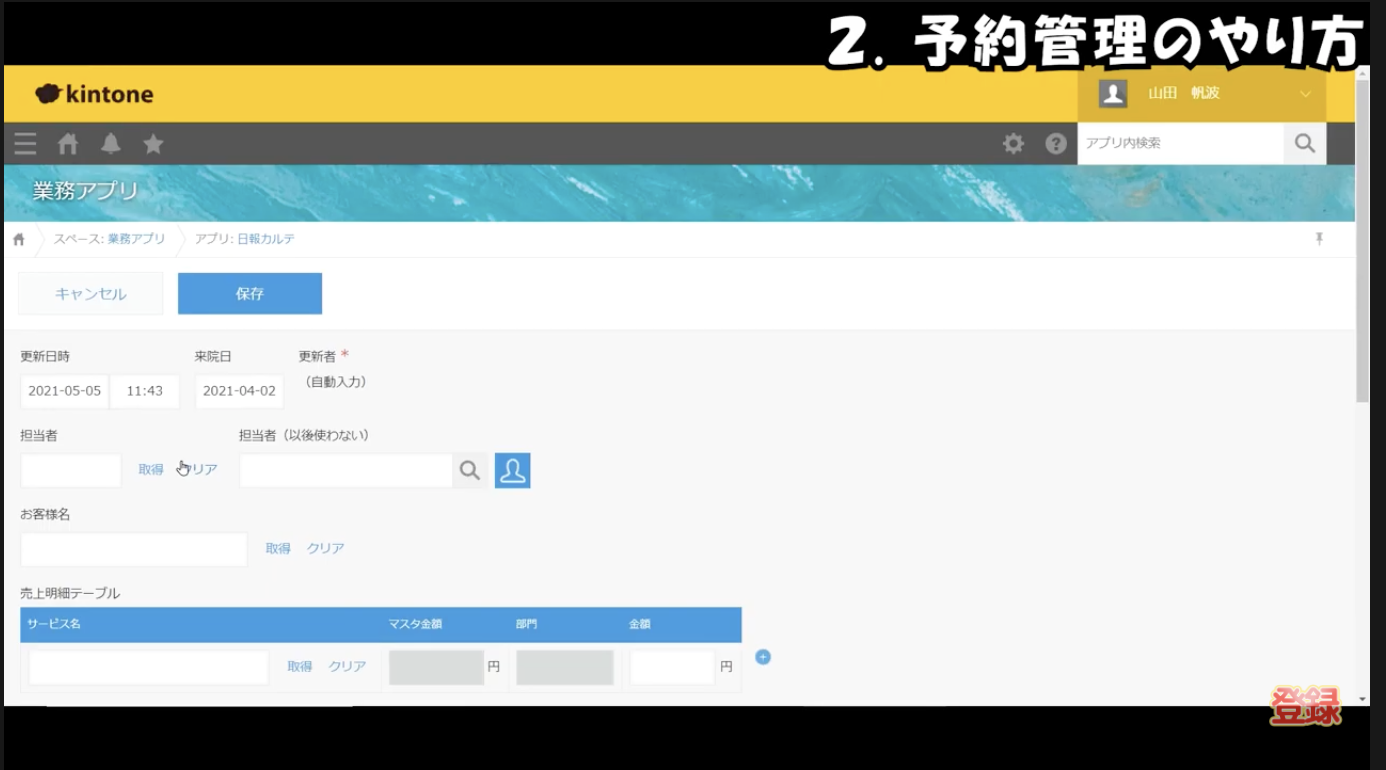Open the hamburger navigation menu
The image size is (1386, 770).
click(x=25, y=143)
